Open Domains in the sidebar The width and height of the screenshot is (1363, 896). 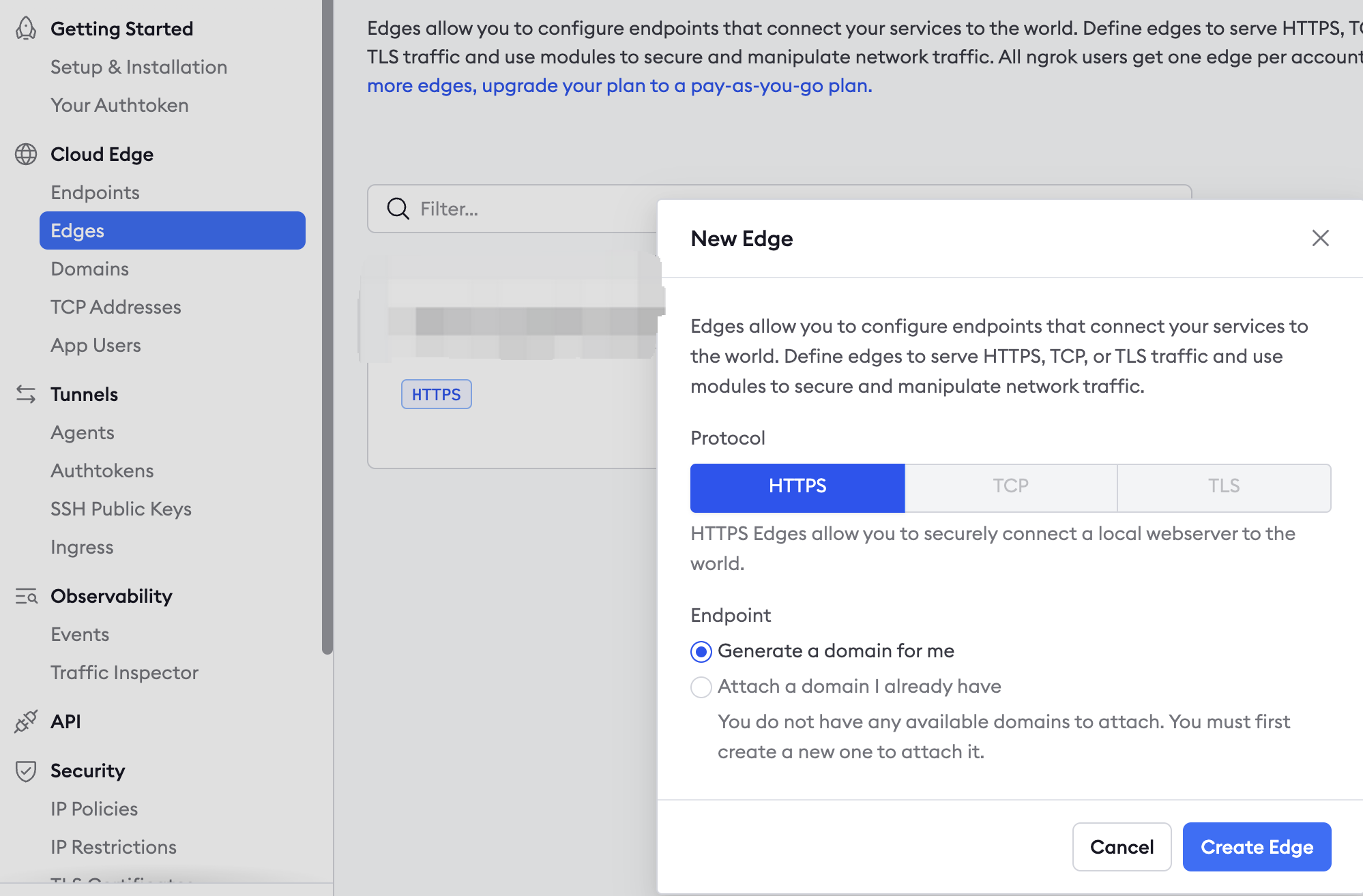(x=89, y=269)
